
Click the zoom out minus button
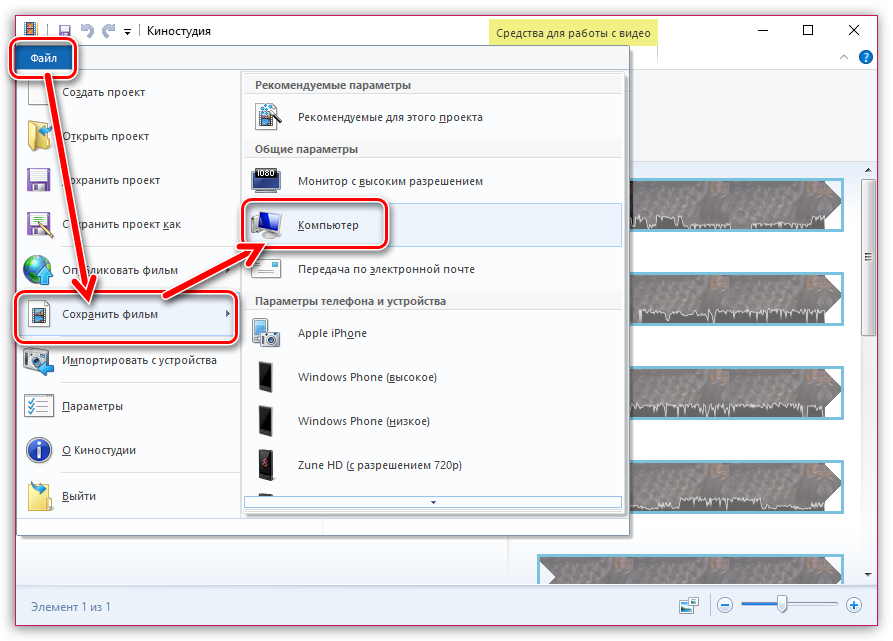click(724, 605)
